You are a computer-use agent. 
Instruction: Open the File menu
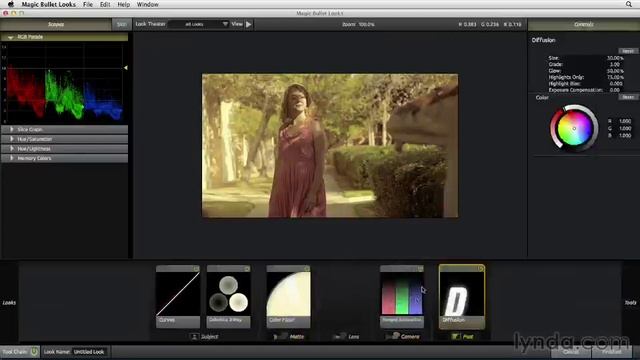coord(88,4)
